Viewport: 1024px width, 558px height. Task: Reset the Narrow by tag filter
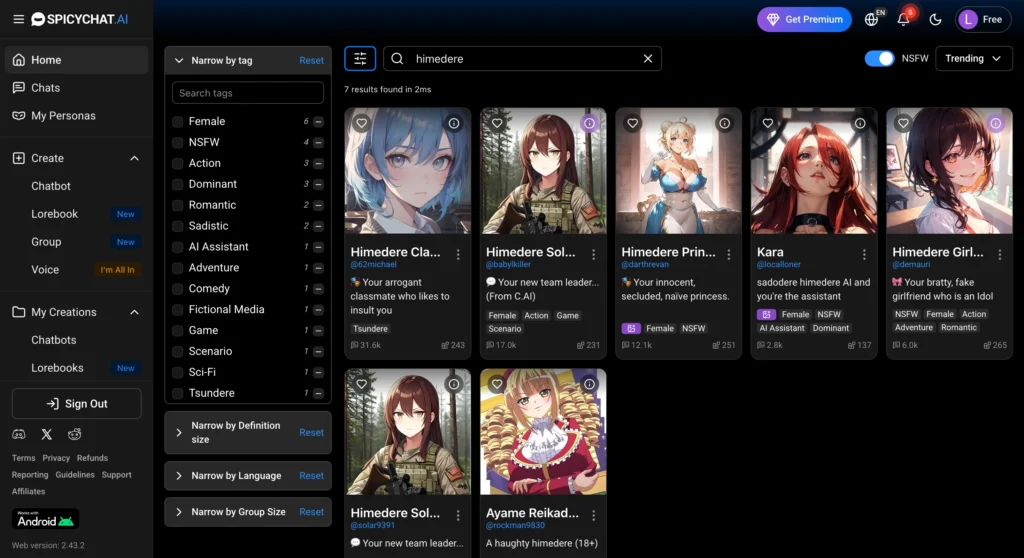[x=312, y=60]
